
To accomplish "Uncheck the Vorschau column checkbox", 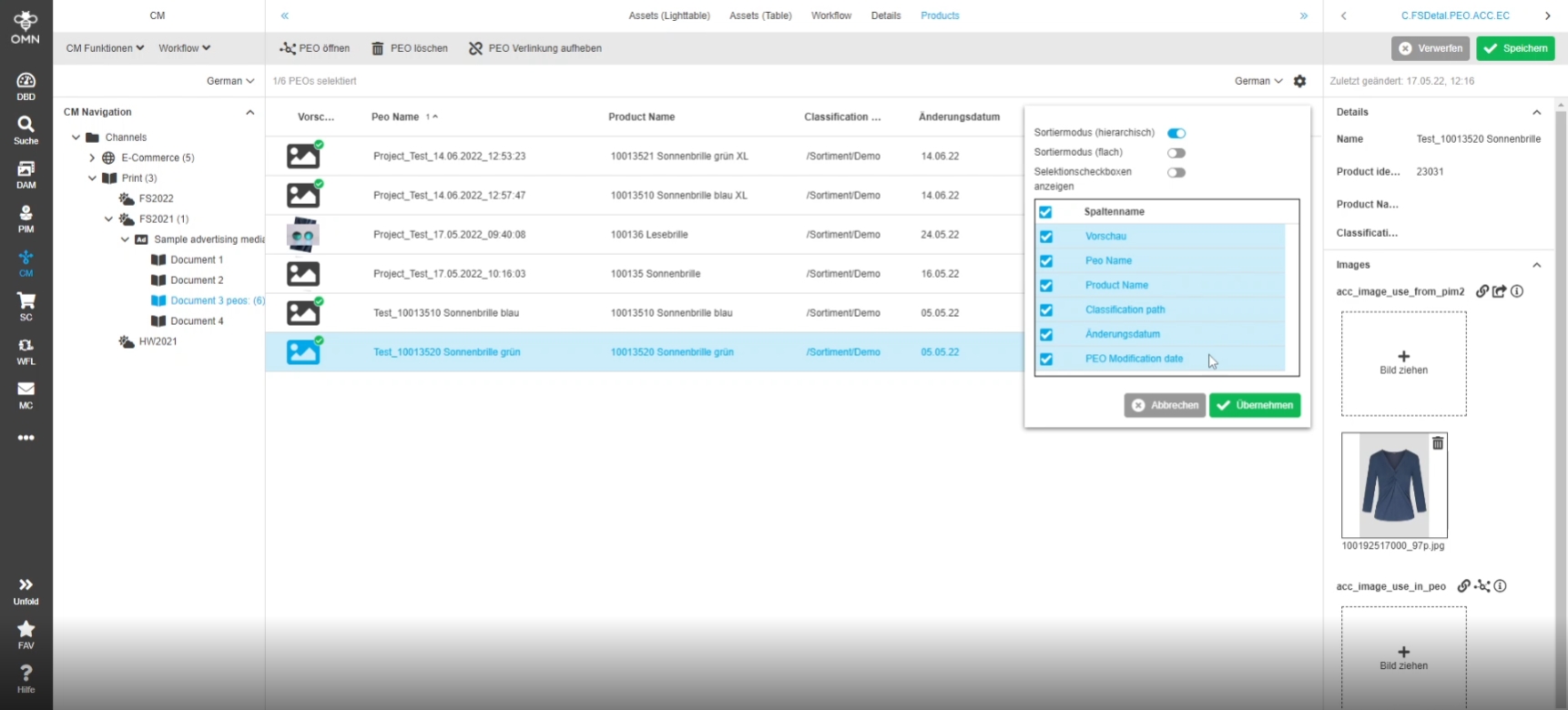I will click(1046, 237).
